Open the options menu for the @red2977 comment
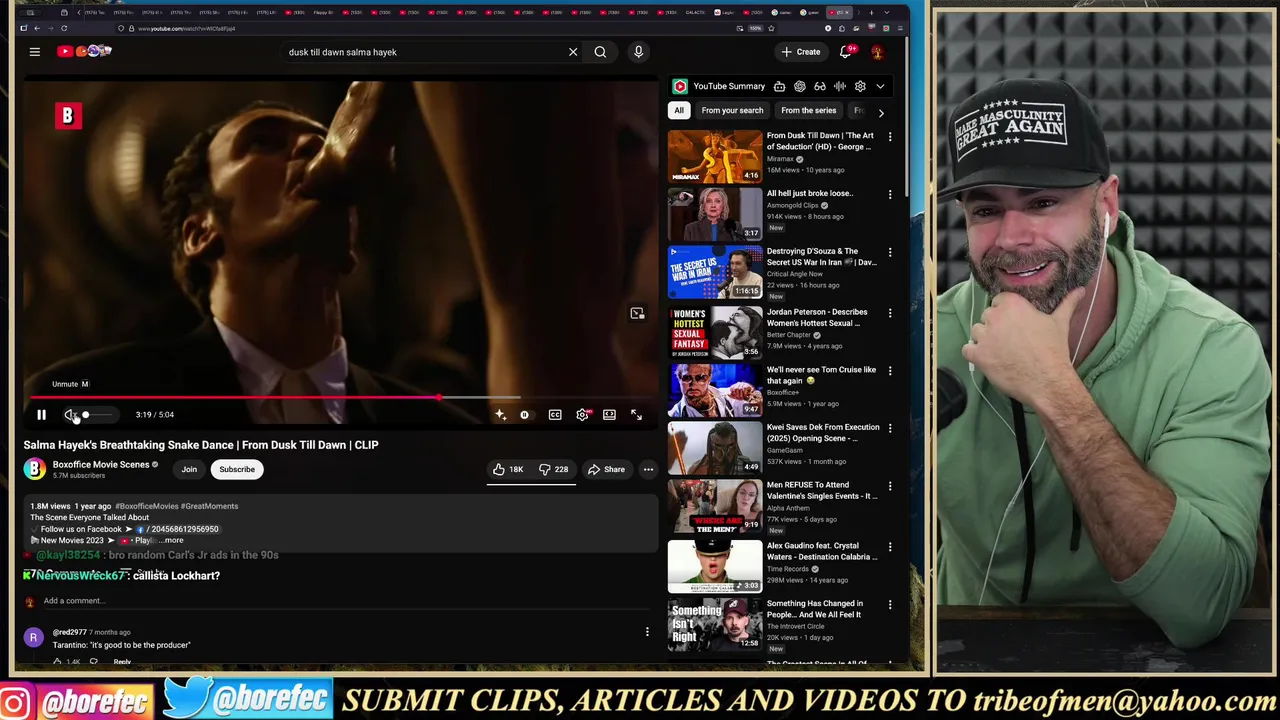This screenshot has width=1280, height=720. tap(647, 632)
